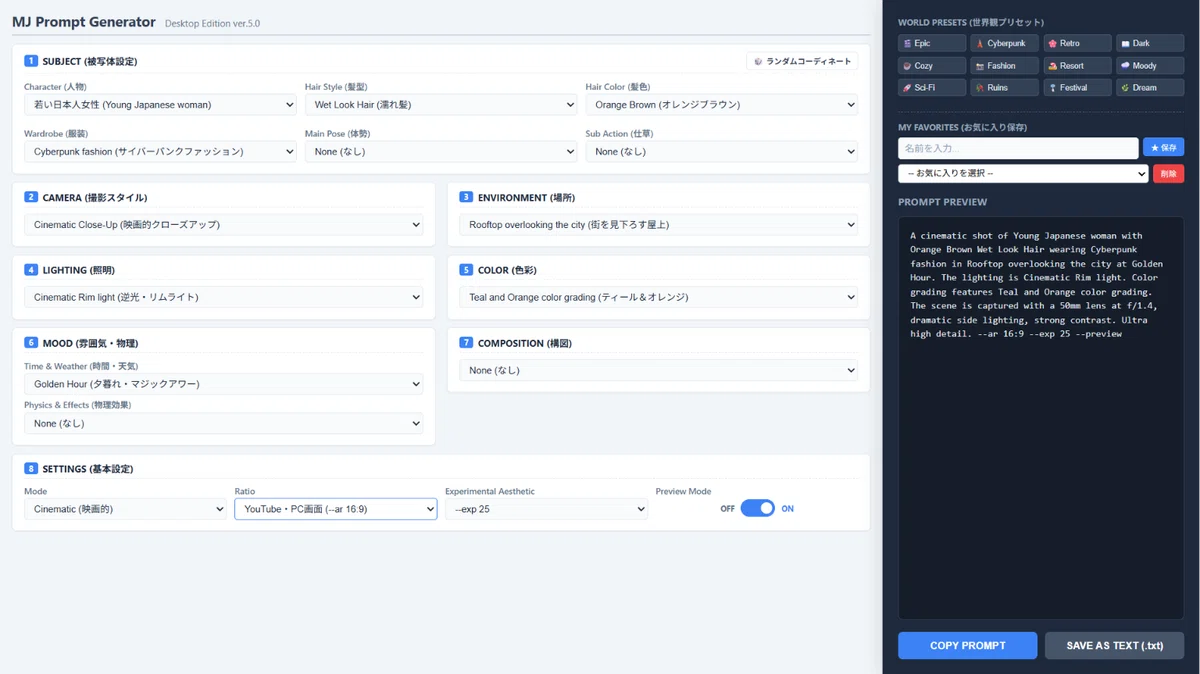Apply the Retro world preset
The width and height of the screenshot is (1200, 674).
click(x=1077, y=43)
